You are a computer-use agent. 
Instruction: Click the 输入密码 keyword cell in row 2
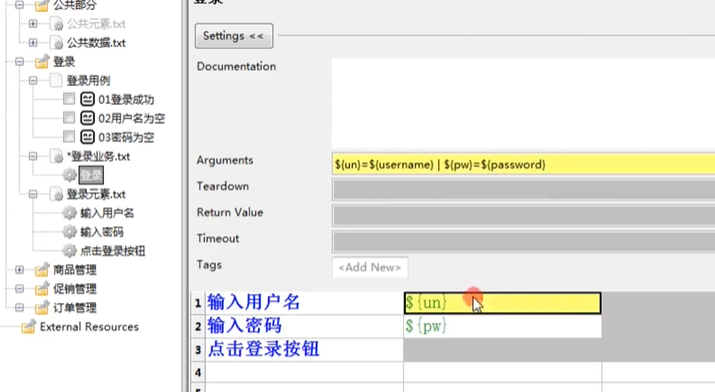(x=305, y=326)
